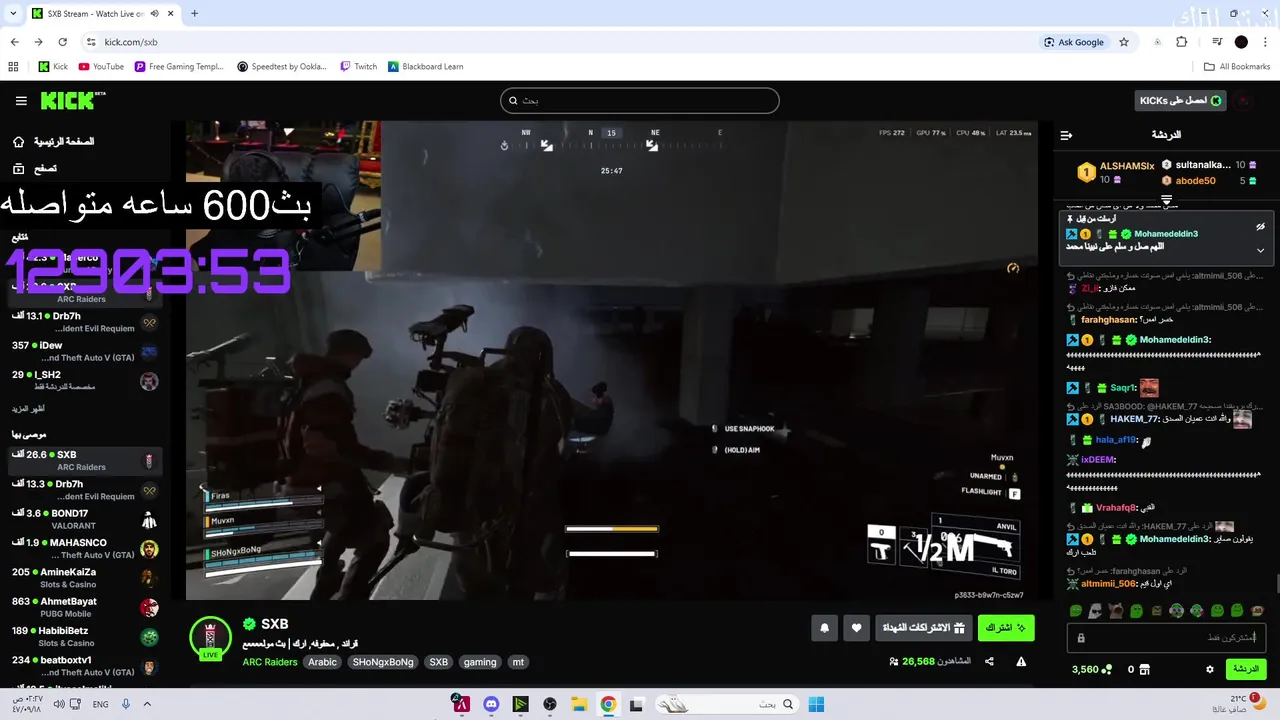Click the notification bell button
Image resolution: width=1280 pixels, height=720 pixels.
tap(824, 628)
